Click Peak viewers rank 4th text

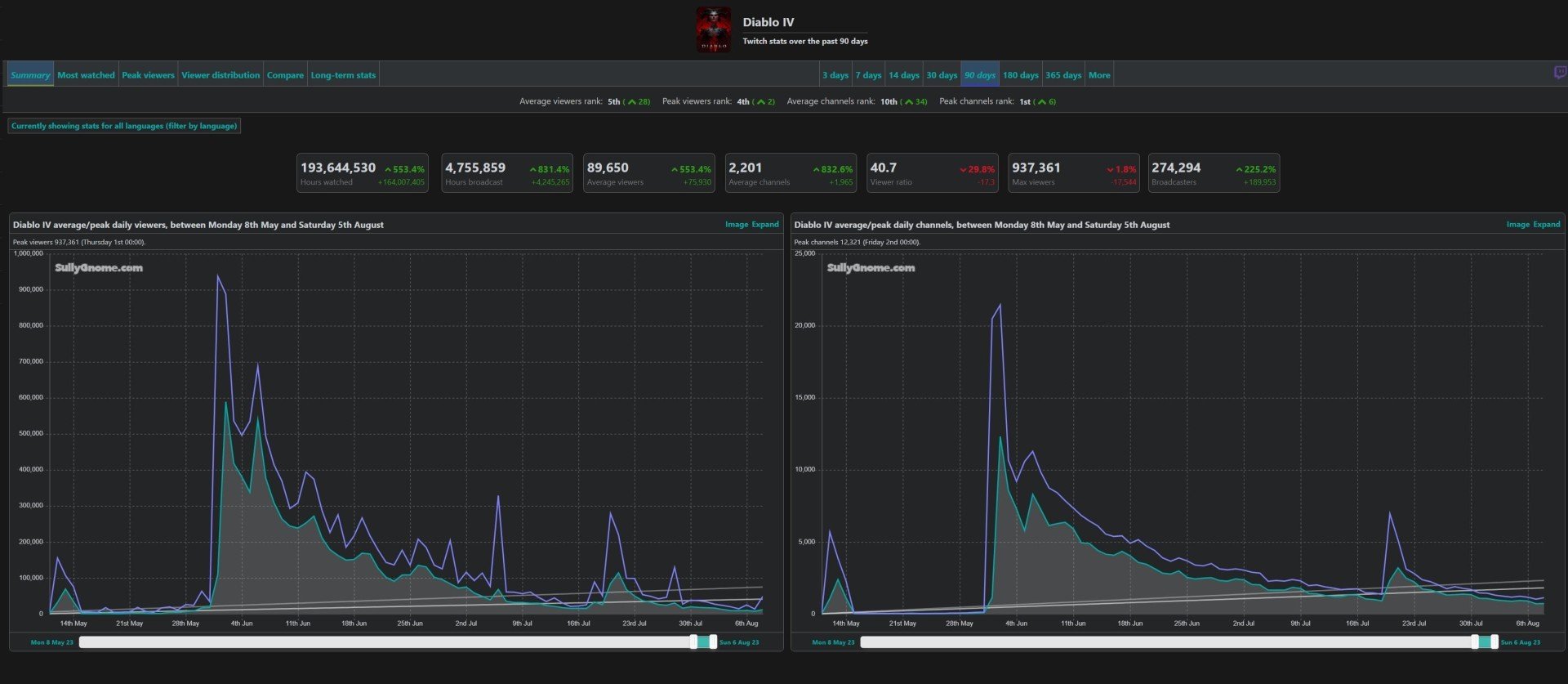719,101
